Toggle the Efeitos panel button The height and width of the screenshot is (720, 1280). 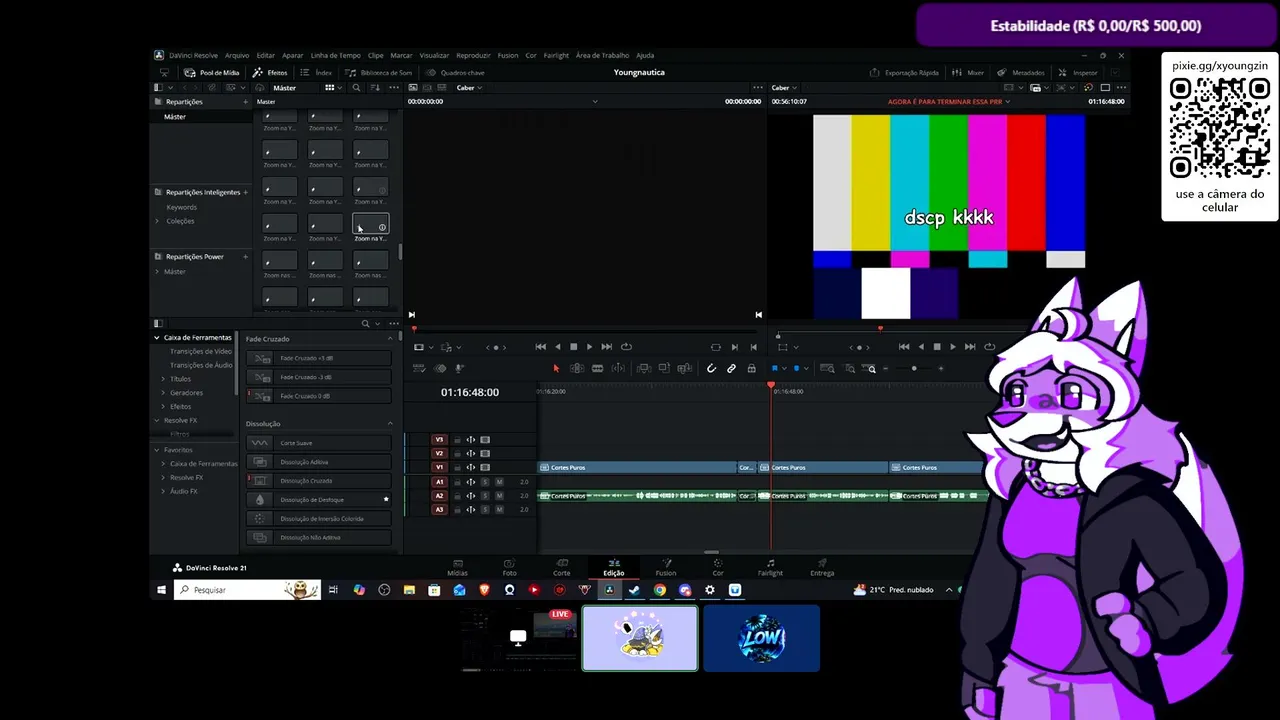[270, 72]
